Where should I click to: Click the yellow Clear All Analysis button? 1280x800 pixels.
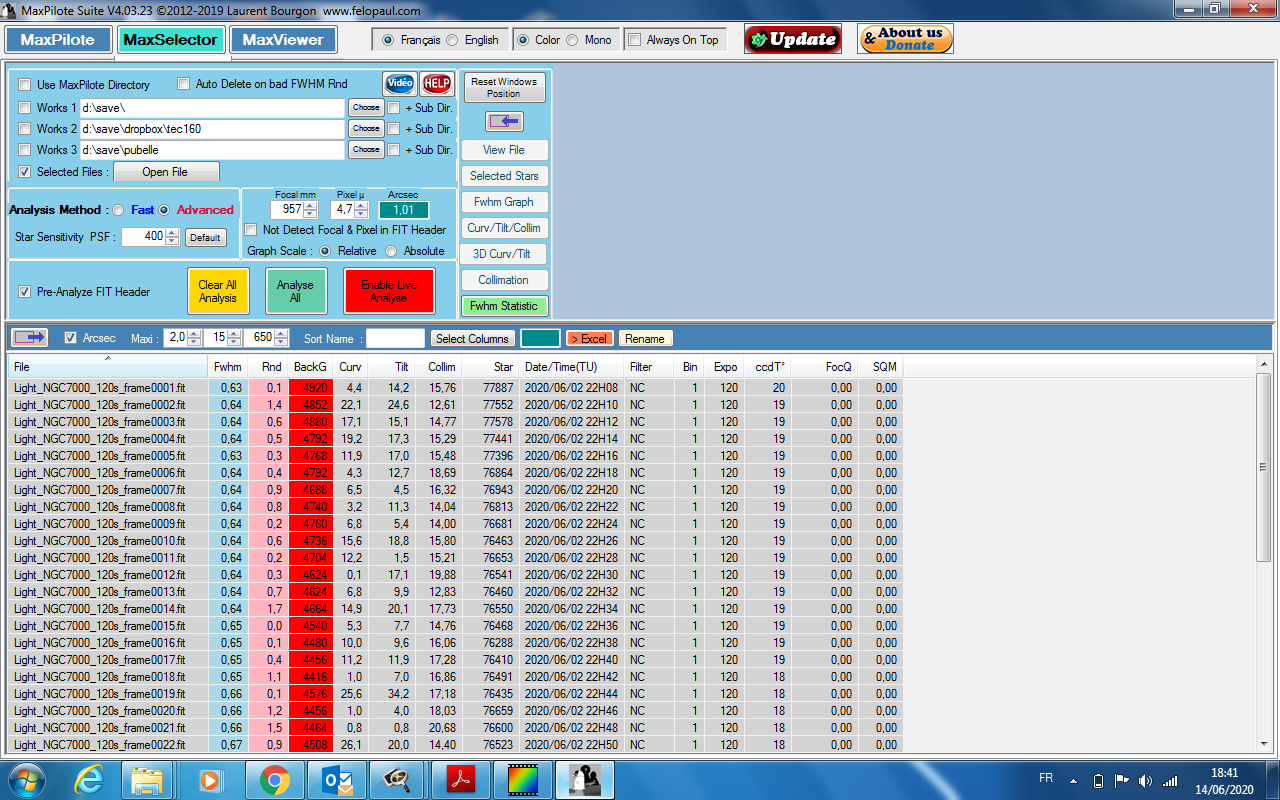[218, 291]
